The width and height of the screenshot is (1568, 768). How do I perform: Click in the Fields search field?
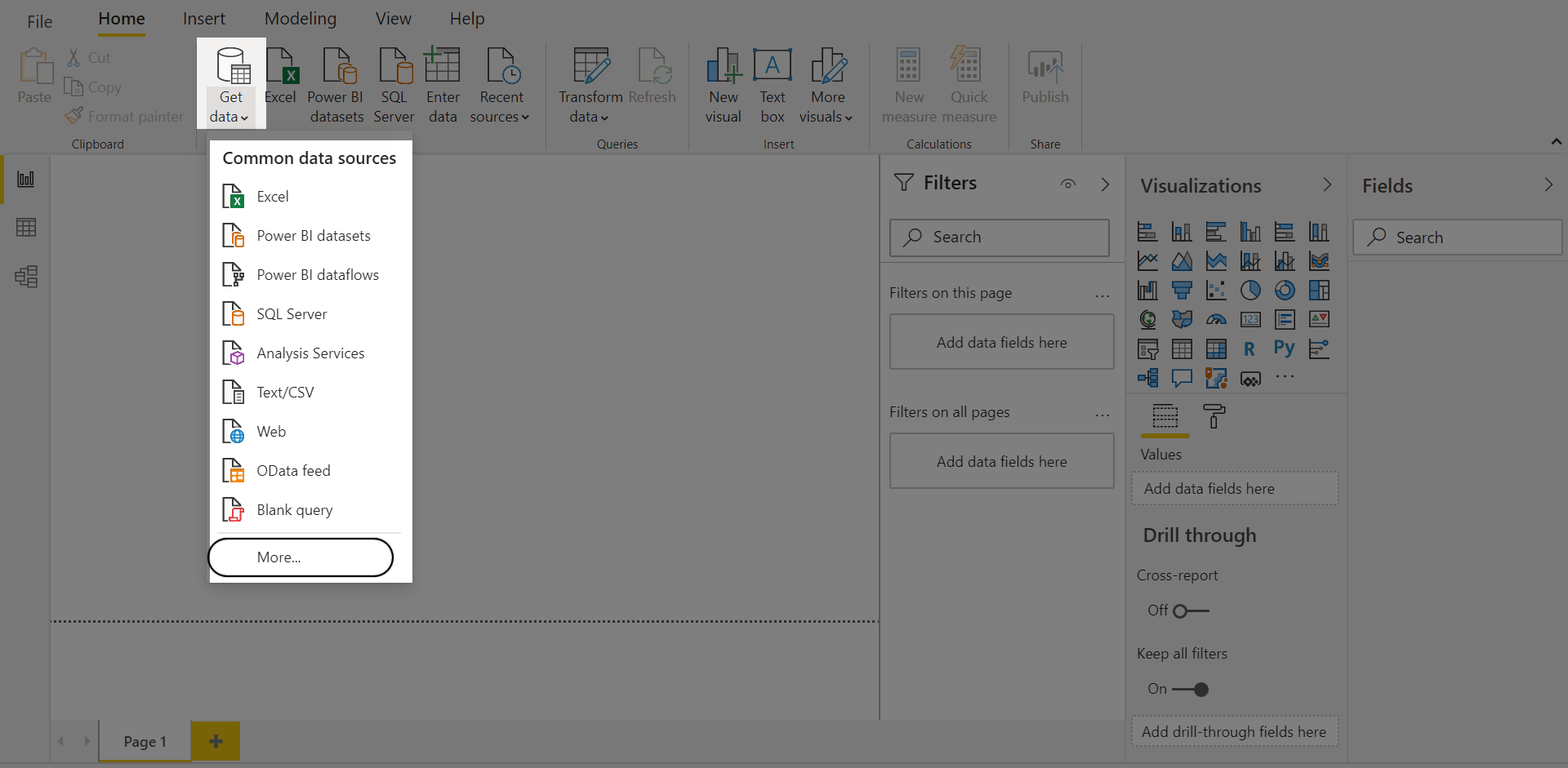[1458, 238]
